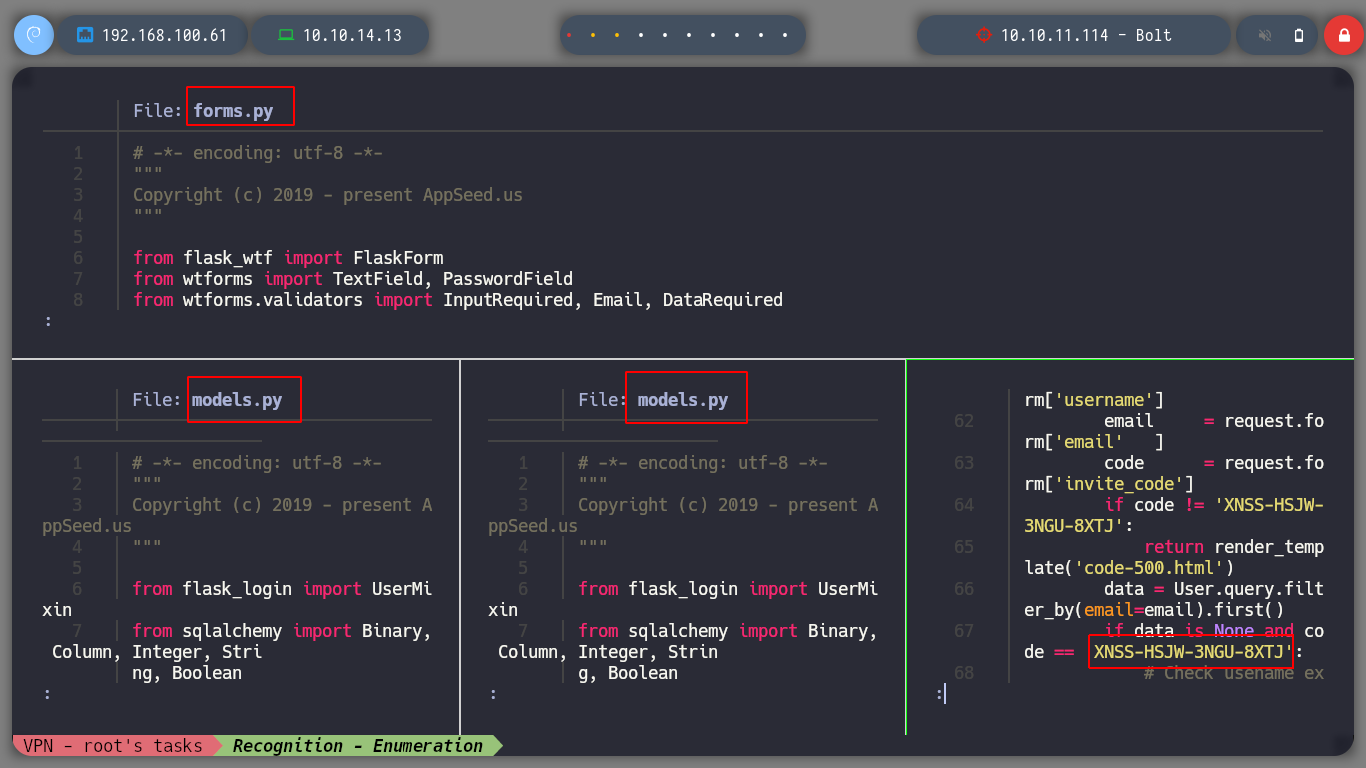The width and height of the screenshot is (1366, 768).
Task: Click the late('code-500.html') text
Action: click(1129, 568)
